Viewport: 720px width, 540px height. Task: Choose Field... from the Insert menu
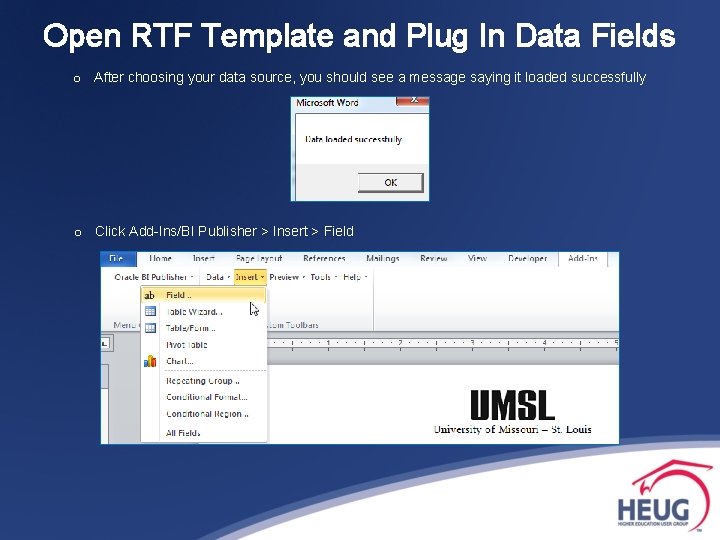pos(203,295)
